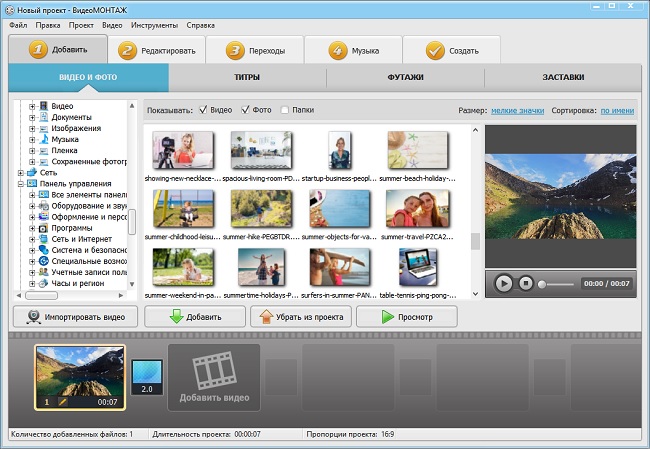Screen dimensions: 650x449
Task: Click the Просмотр button
Action: click(407, 317)
